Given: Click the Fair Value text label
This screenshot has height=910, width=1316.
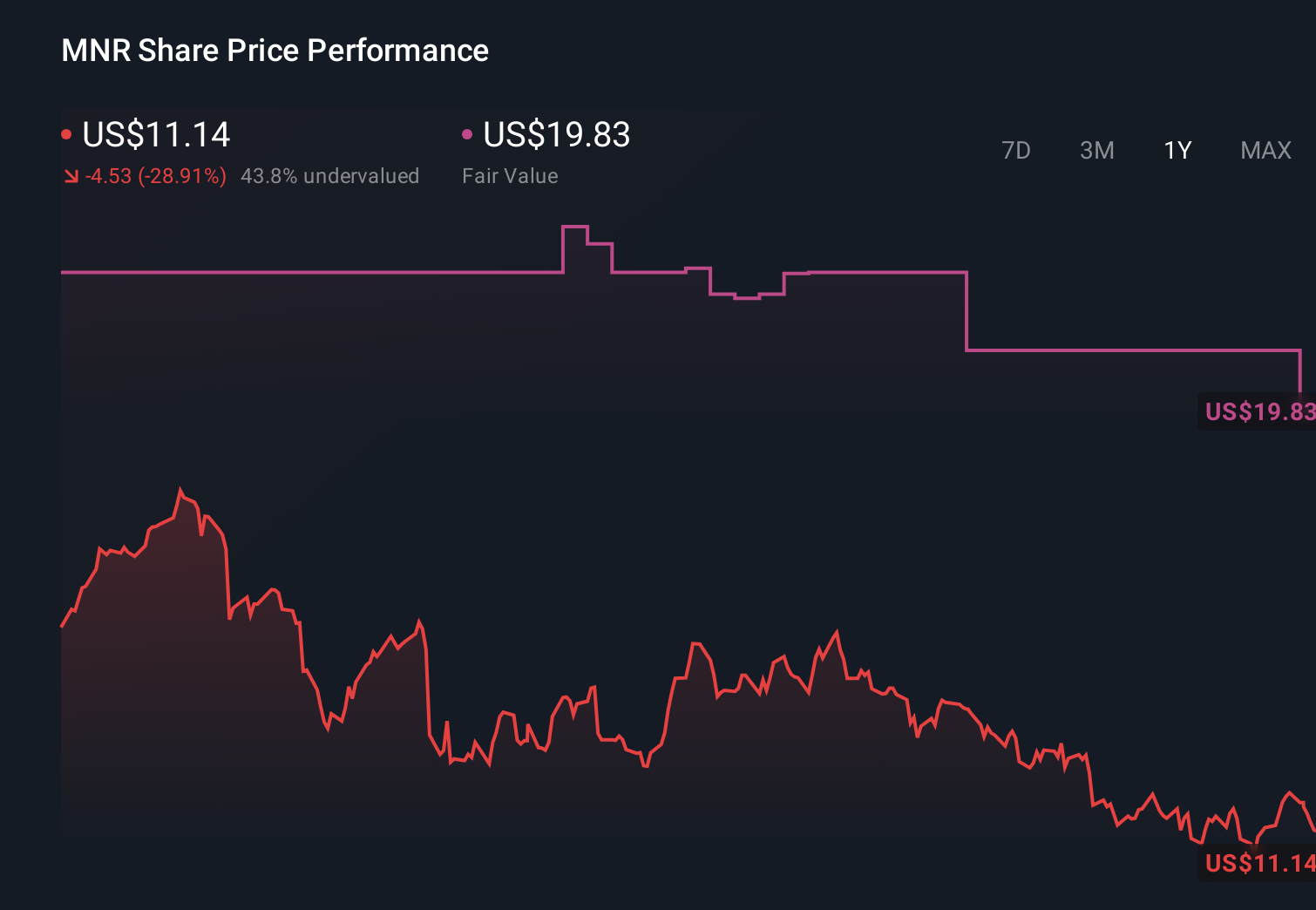Looking at the screenshot, I should tap(510, 175).
